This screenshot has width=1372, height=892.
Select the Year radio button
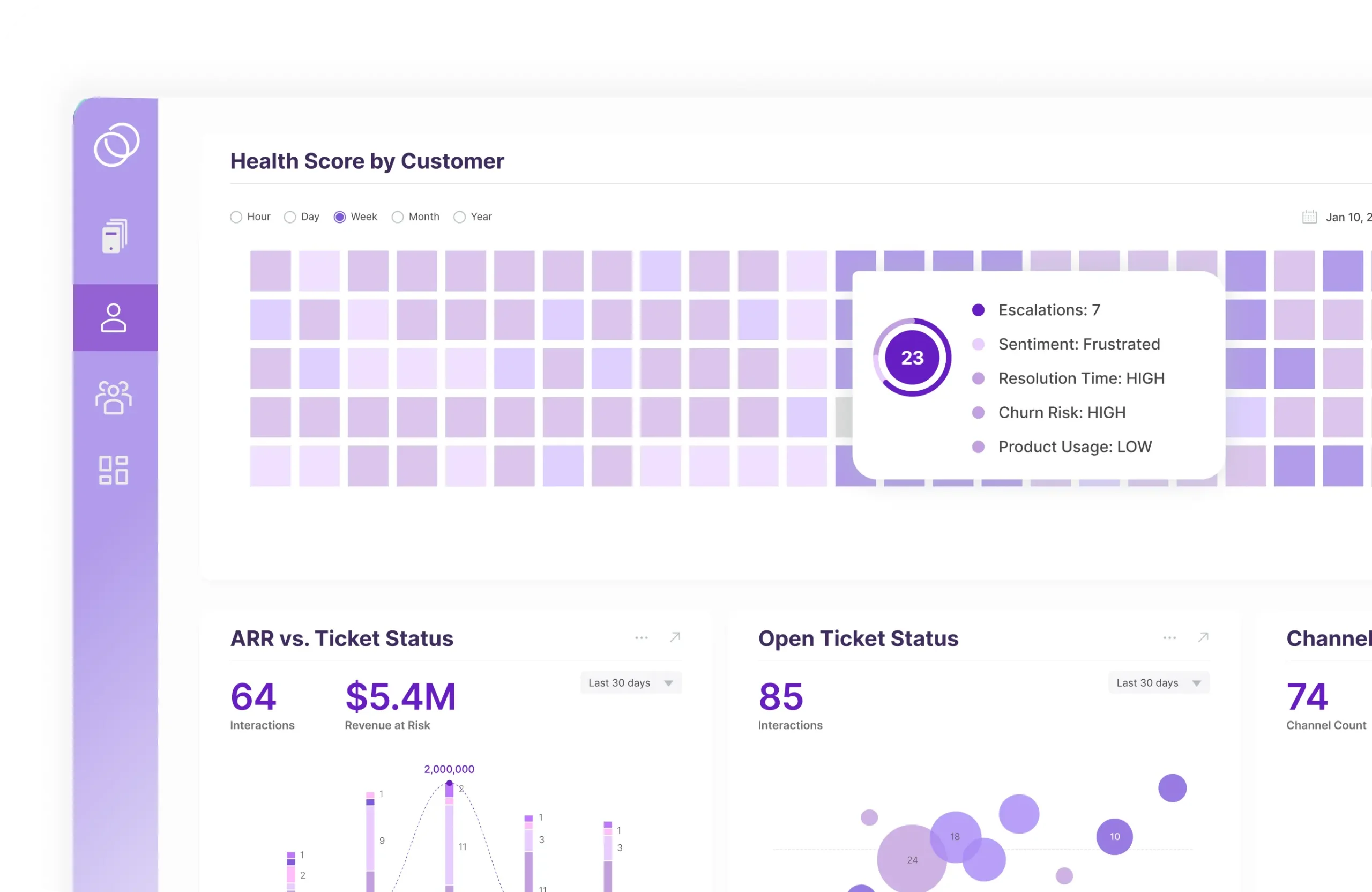tap(459, 217)
